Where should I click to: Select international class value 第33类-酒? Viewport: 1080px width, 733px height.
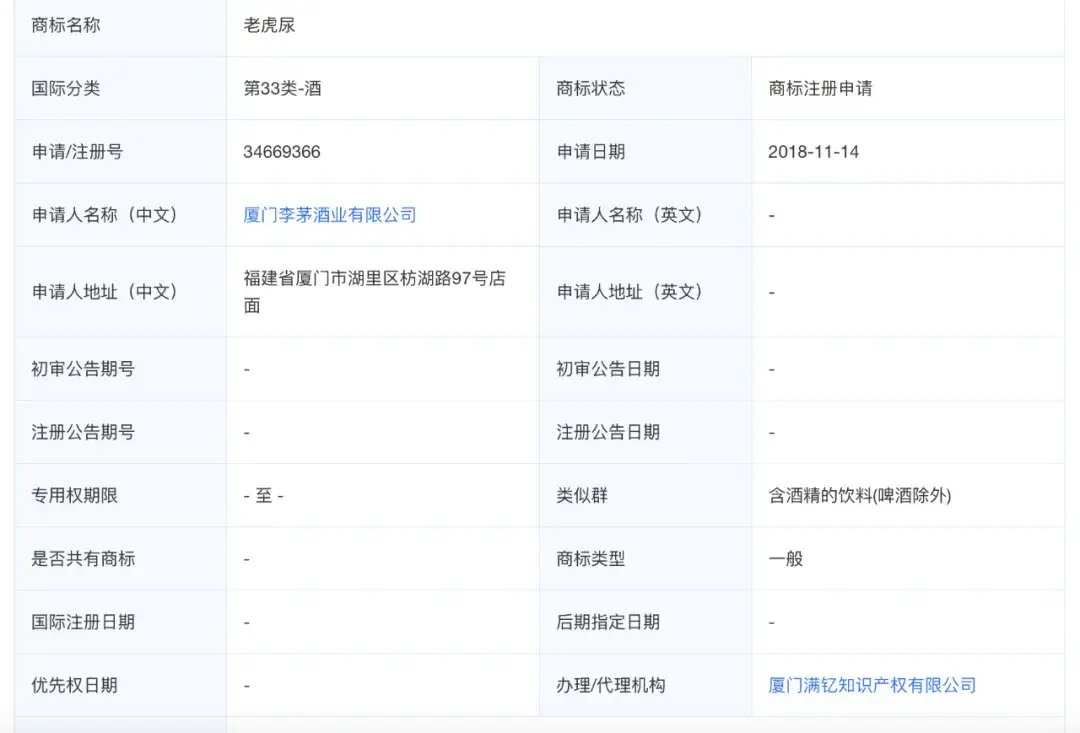282,89
